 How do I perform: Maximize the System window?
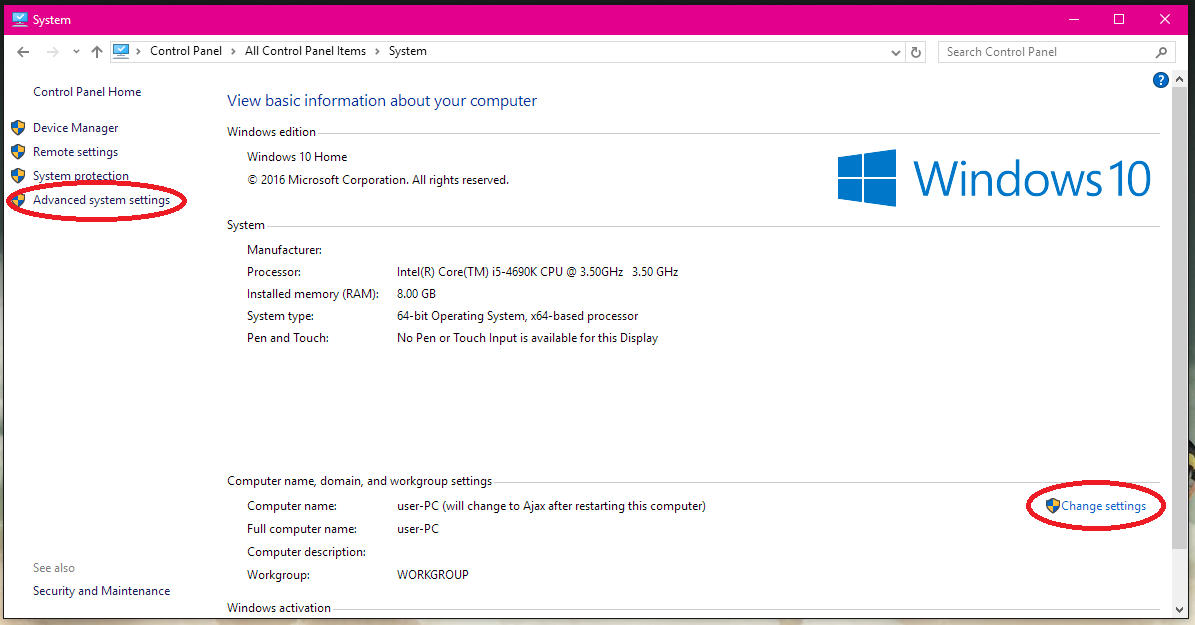(1119, 19)
